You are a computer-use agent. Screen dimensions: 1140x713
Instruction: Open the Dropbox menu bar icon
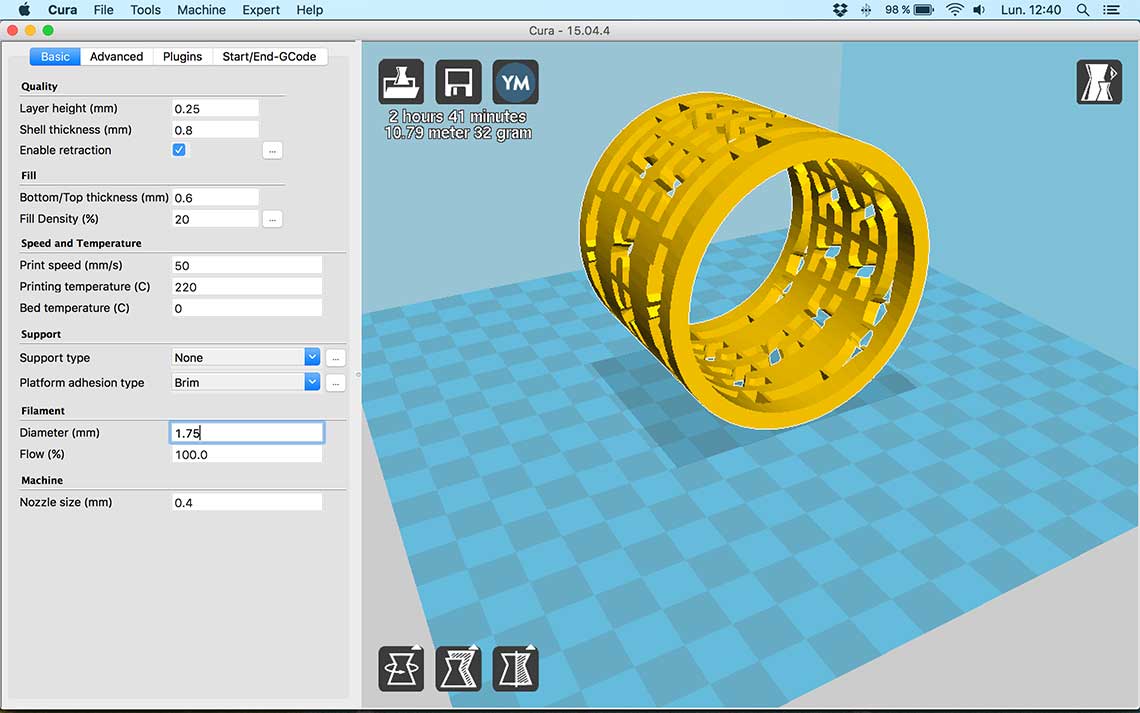(840, 9)
